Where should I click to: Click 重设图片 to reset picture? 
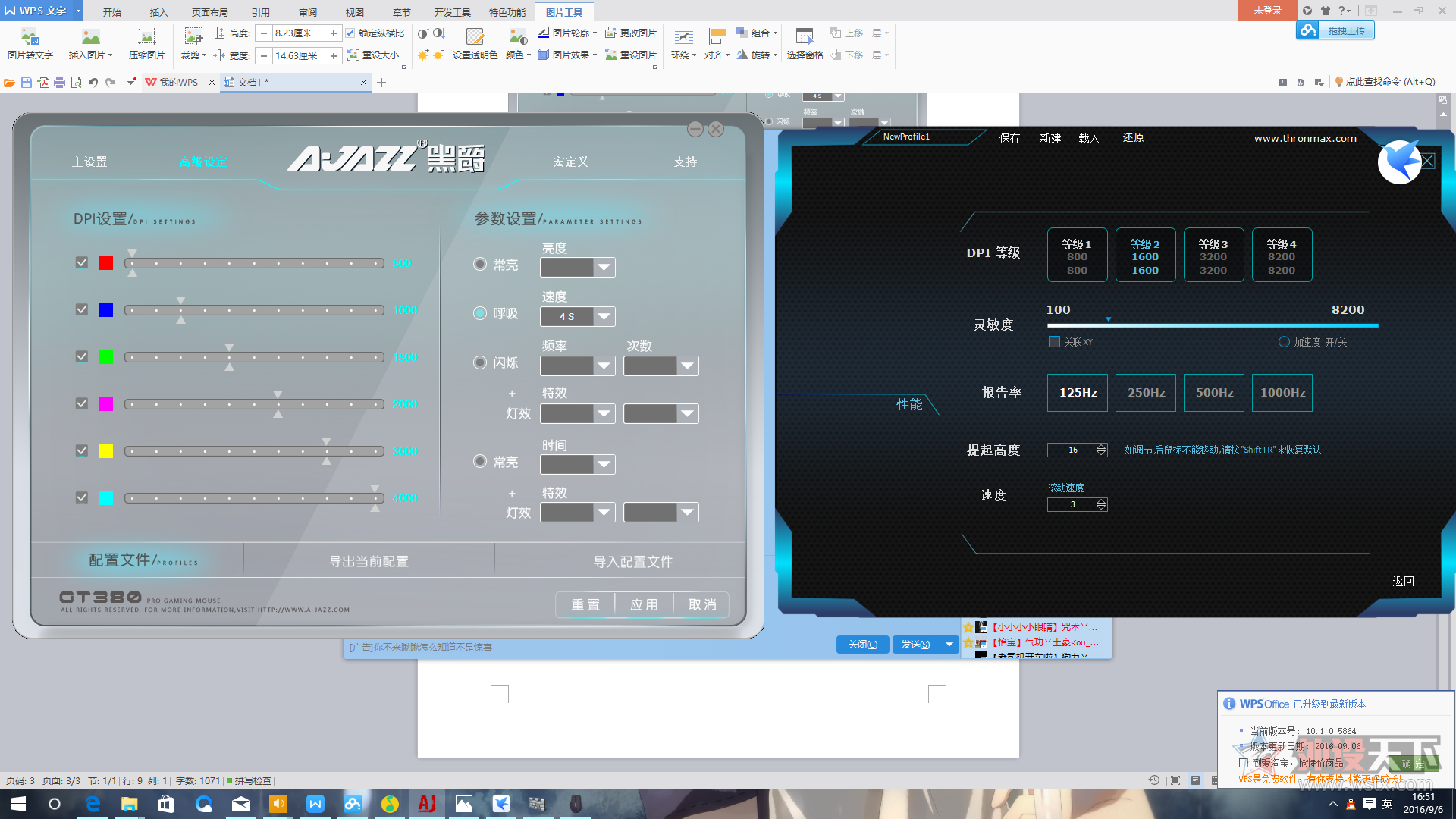(x=631, y=55)
